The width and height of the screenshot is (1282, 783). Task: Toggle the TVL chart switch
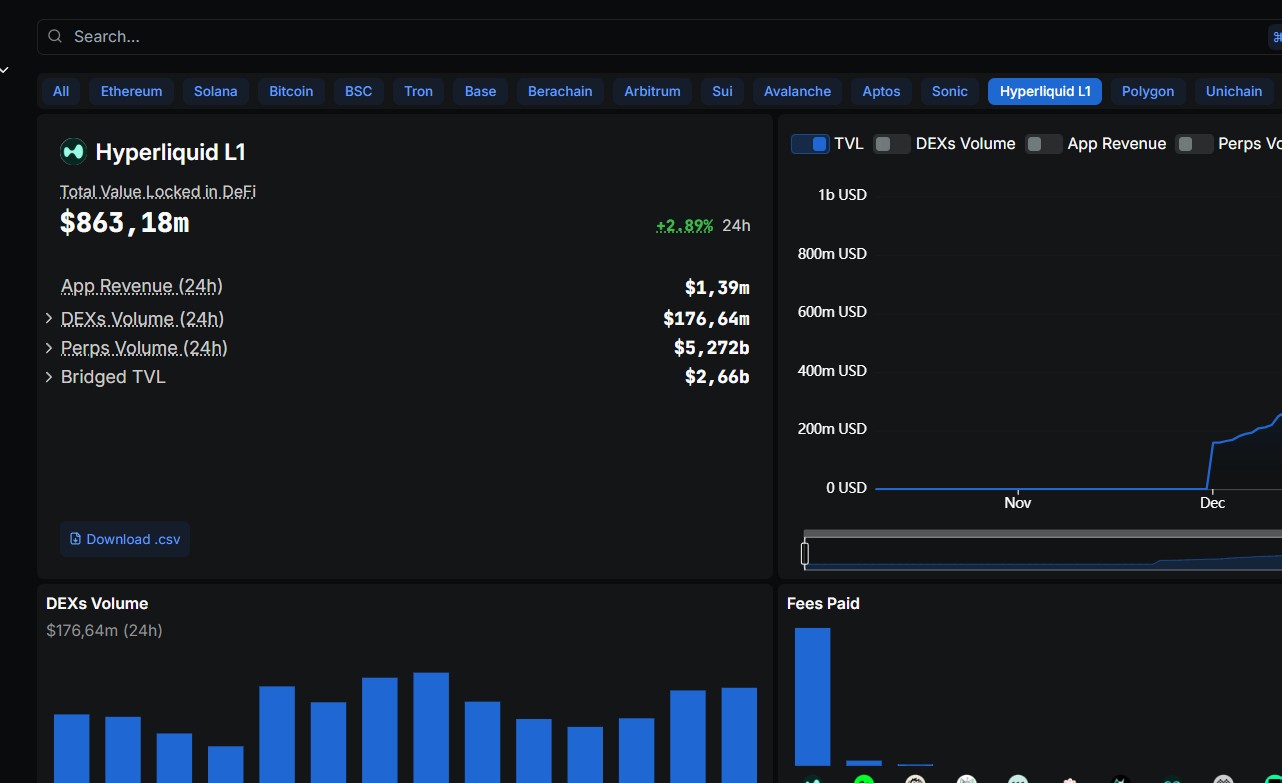[x=810, y=144]
